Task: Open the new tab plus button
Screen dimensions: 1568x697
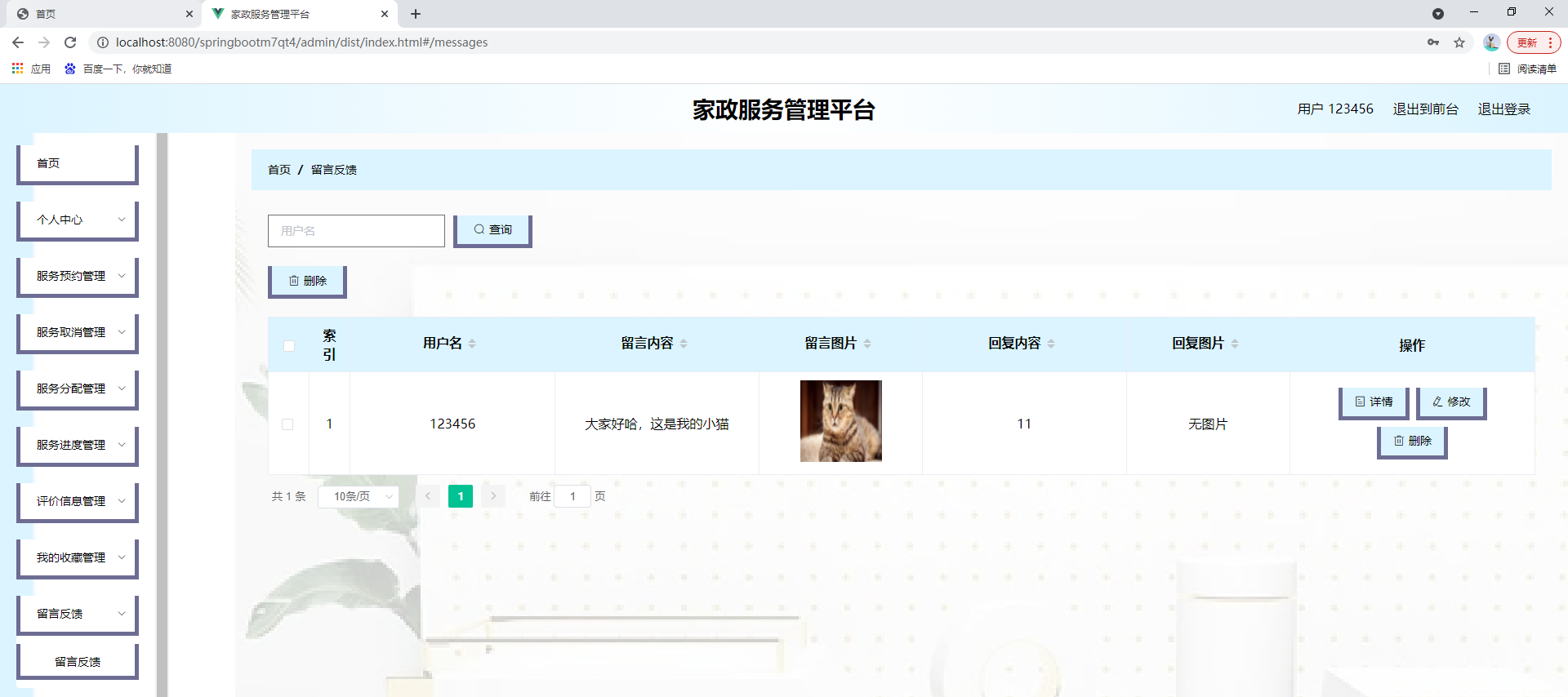Action: tap(416, 14)
